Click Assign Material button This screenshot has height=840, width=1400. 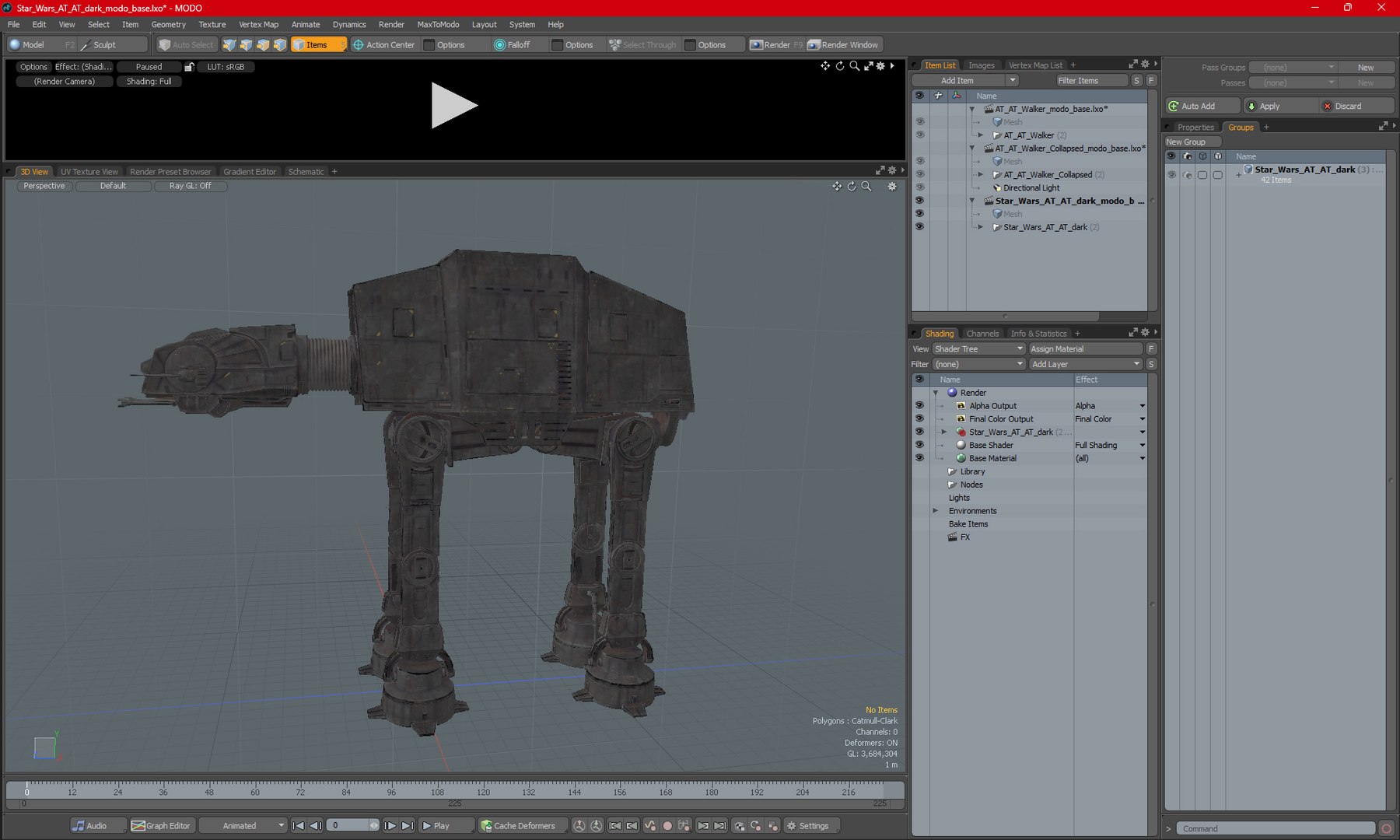tap(1085, 349)
